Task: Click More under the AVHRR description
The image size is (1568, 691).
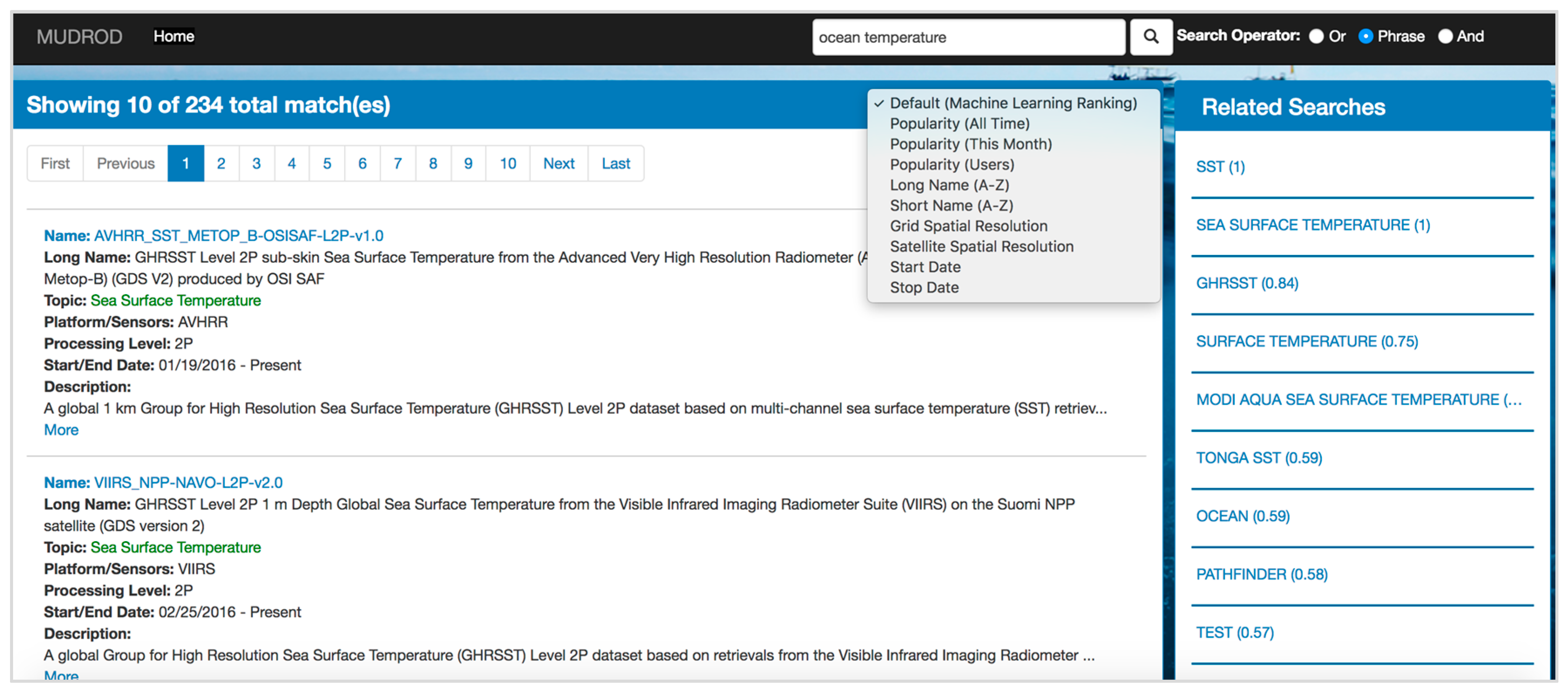Action: point(61,430)
